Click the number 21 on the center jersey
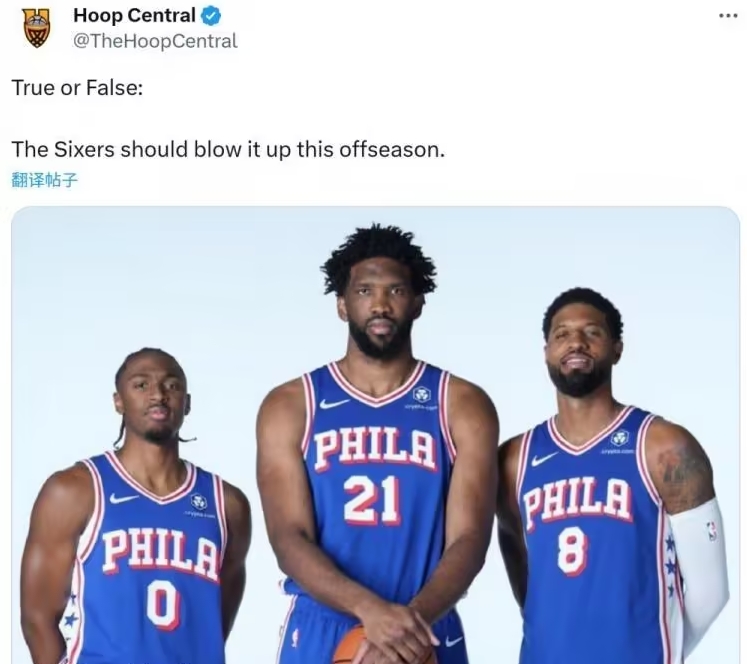Image resolution: width=747 pixels, height=664 pixels. pyautogui.click(x=371, y=499)
